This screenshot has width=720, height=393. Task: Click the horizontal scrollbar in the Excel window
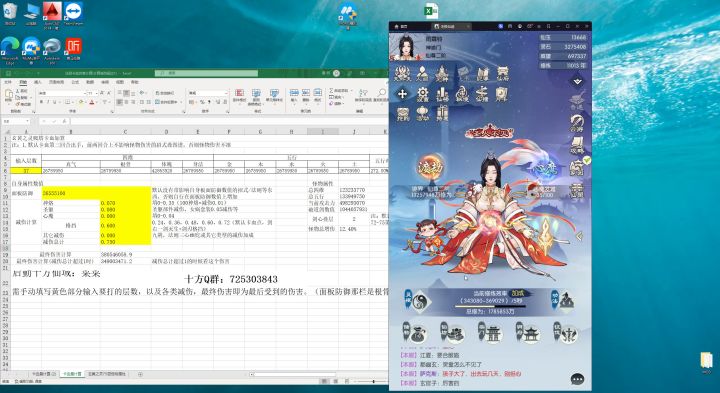tap(294, 374)
